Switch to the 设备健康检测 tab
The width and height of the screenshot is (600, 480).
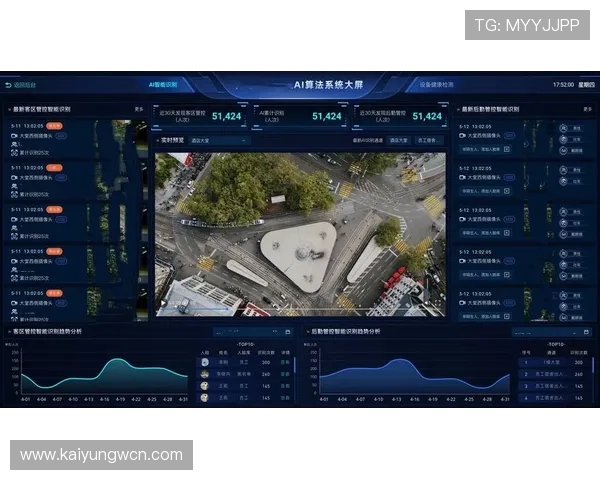click(x=436, y=85)
